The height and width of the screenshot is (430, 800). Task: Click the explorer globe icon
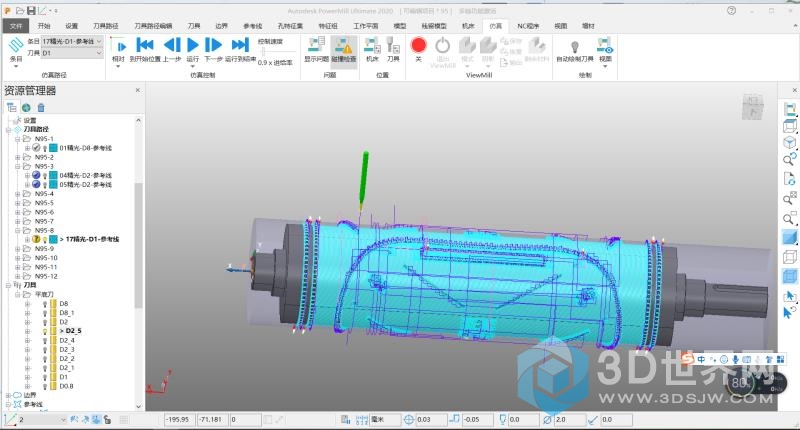coord(26,107)
